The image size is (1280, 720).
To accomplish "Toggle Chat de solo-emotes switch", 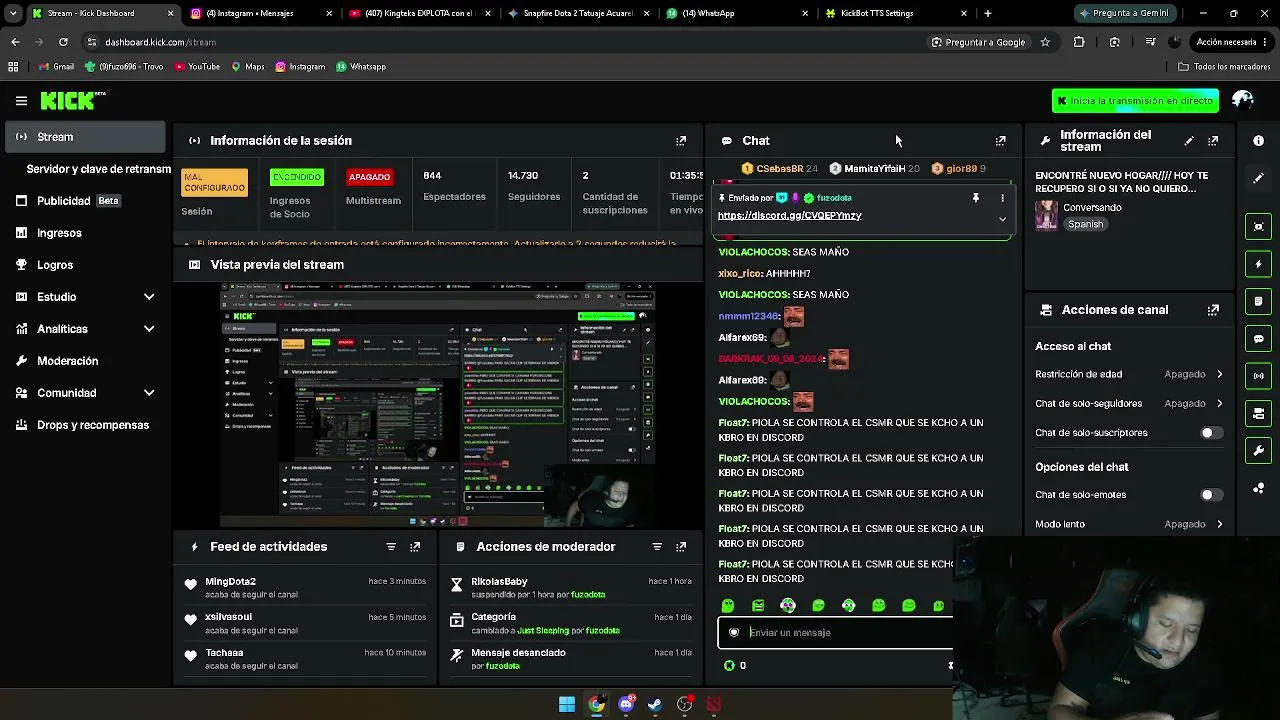I will coord(1210,495).
